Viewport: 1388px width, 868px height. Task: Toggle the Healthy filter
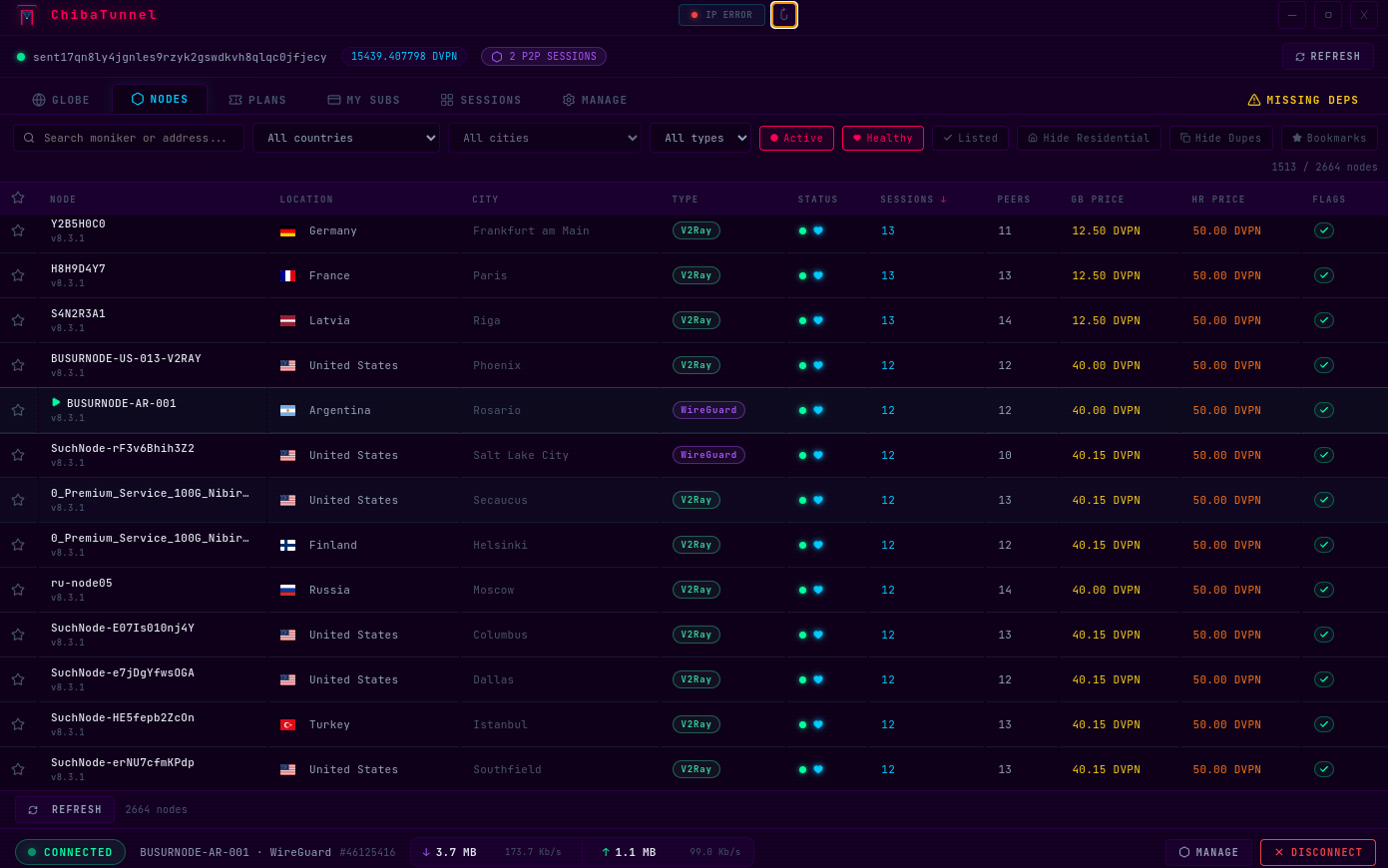[x=883, y=138]
